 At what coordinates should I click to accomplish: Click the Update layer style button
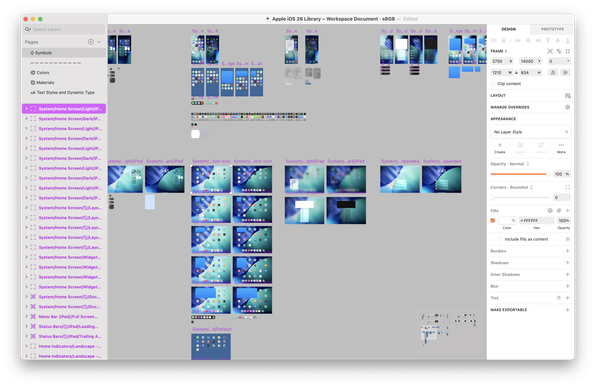520,148
